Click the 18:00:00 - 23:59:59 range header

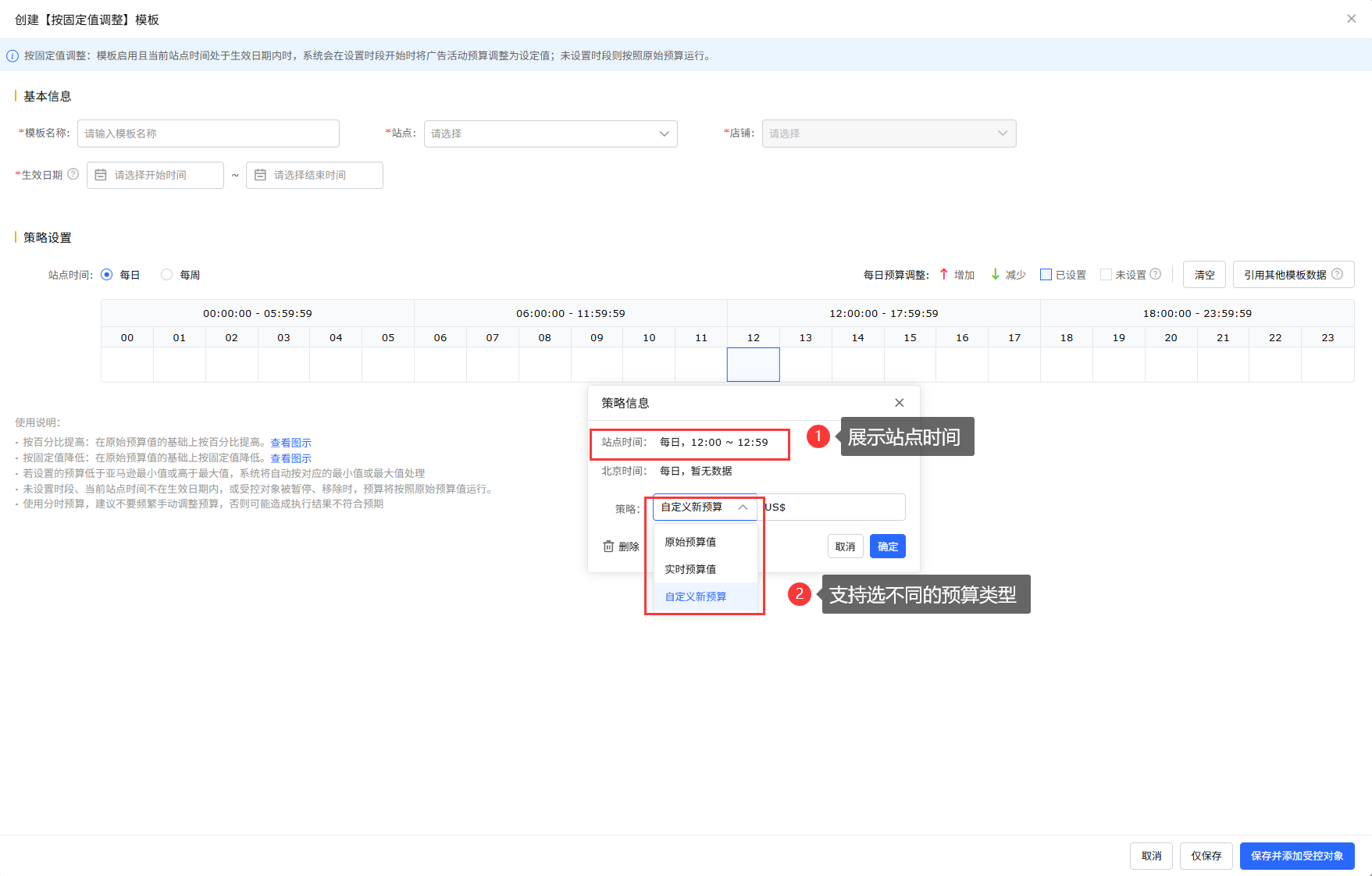pos(1197,313)
